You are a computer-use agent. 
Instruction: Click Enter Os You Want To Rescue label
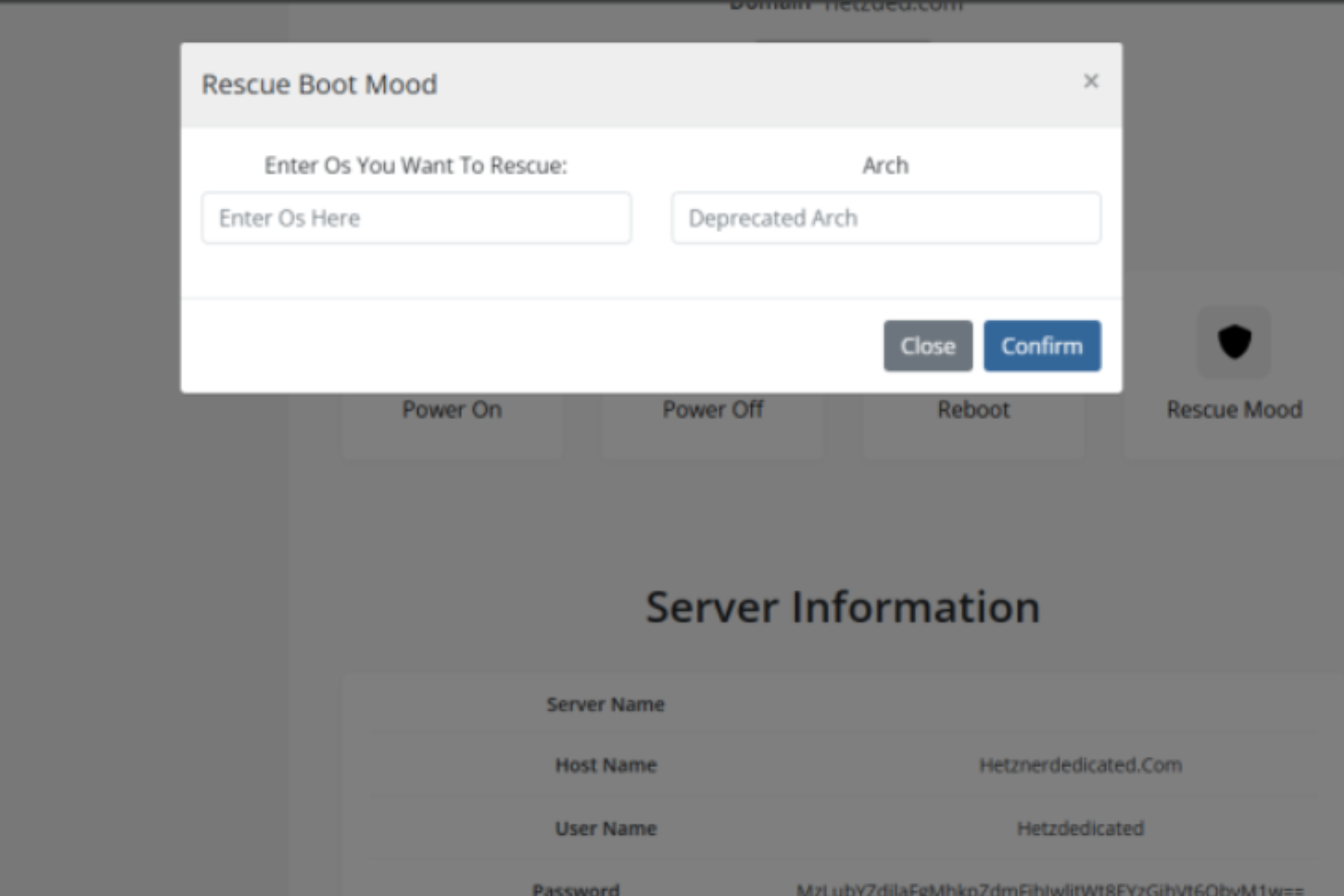[416, 166]
